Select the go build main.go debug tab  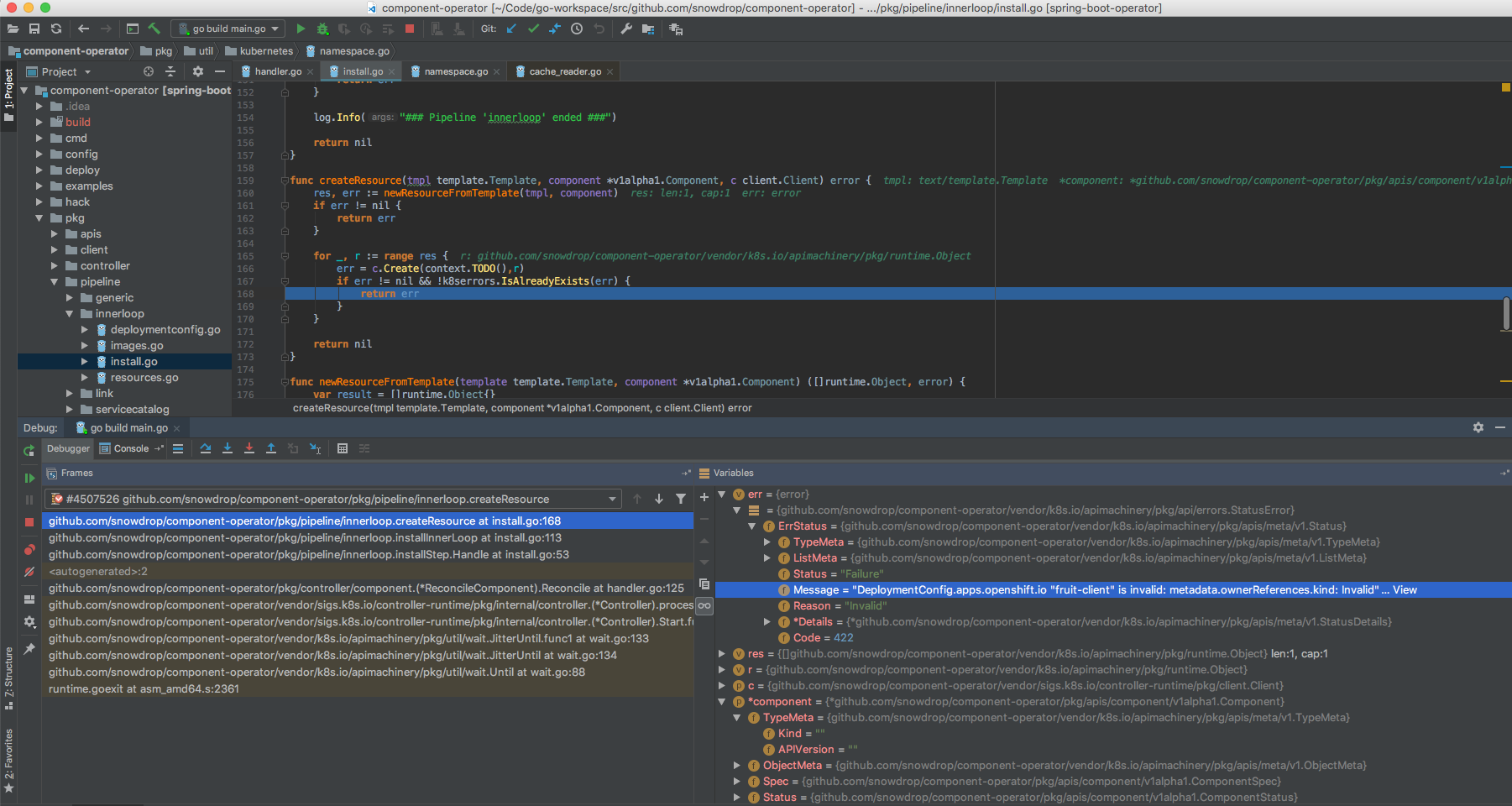(128, 428)
